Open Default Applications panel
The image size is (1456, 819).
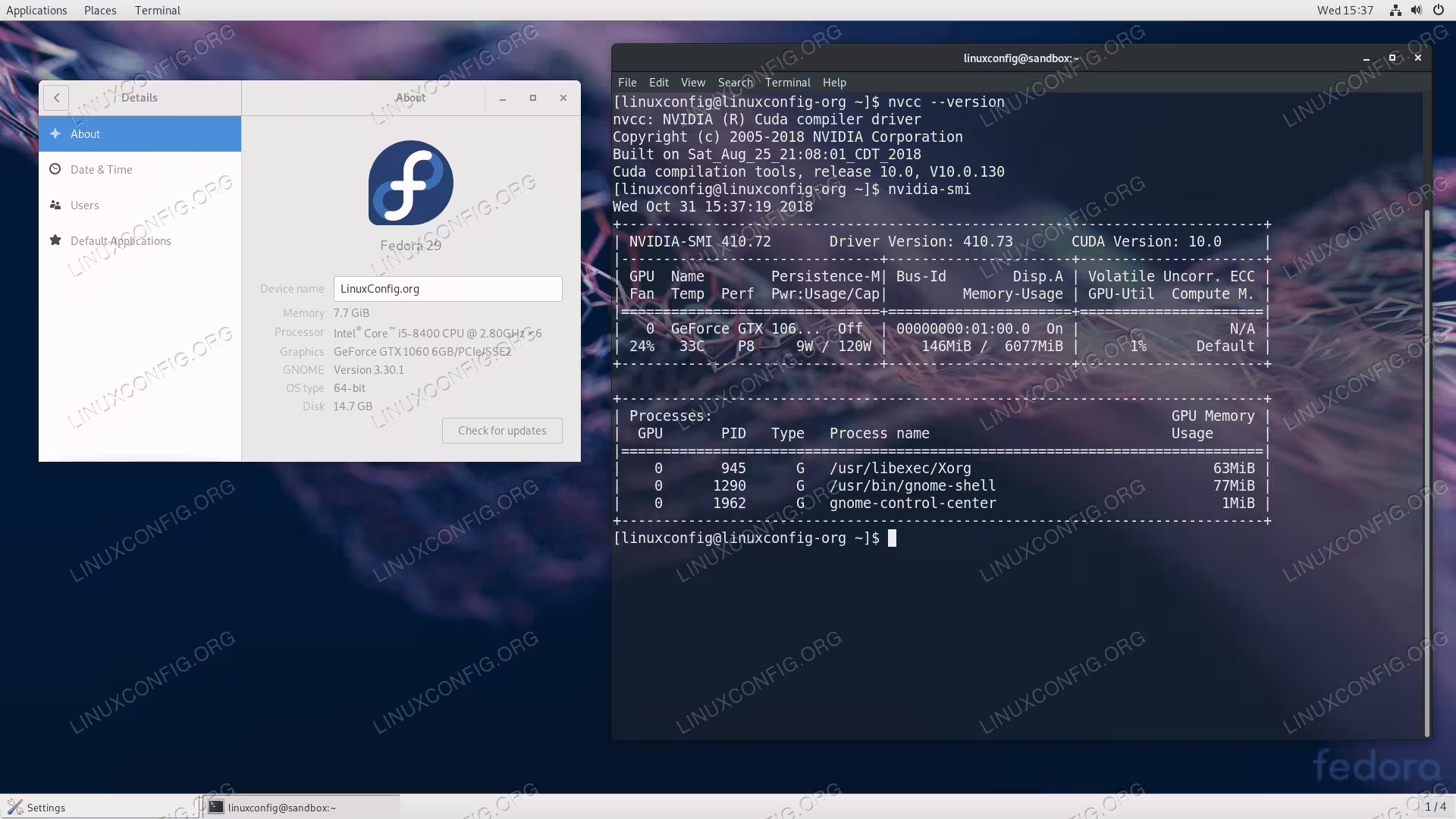(140, 240)
